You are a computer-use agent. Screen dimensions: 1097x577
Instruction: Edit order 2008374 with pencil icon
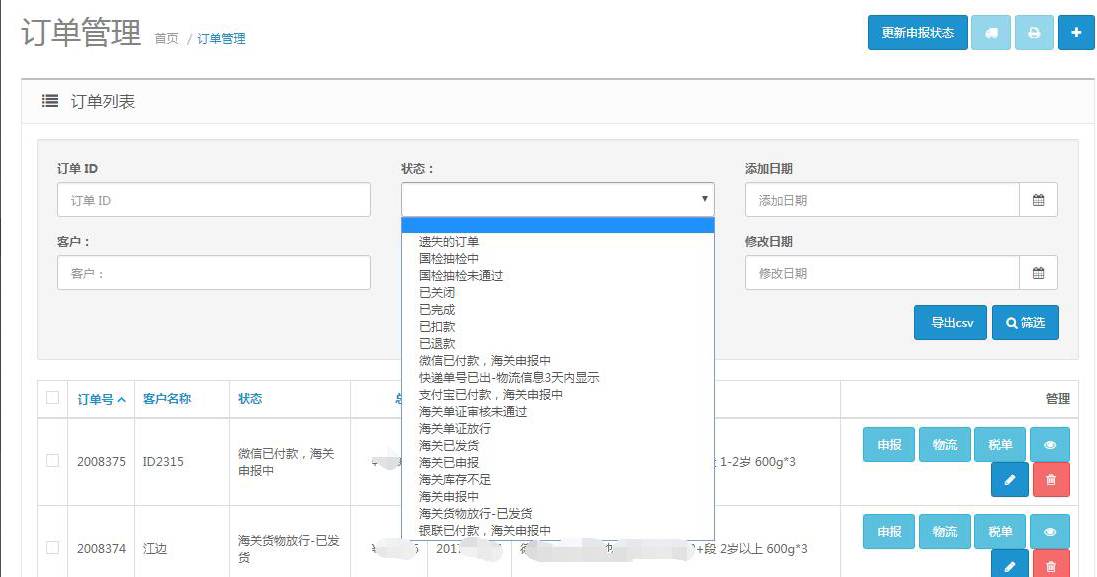1010,565
